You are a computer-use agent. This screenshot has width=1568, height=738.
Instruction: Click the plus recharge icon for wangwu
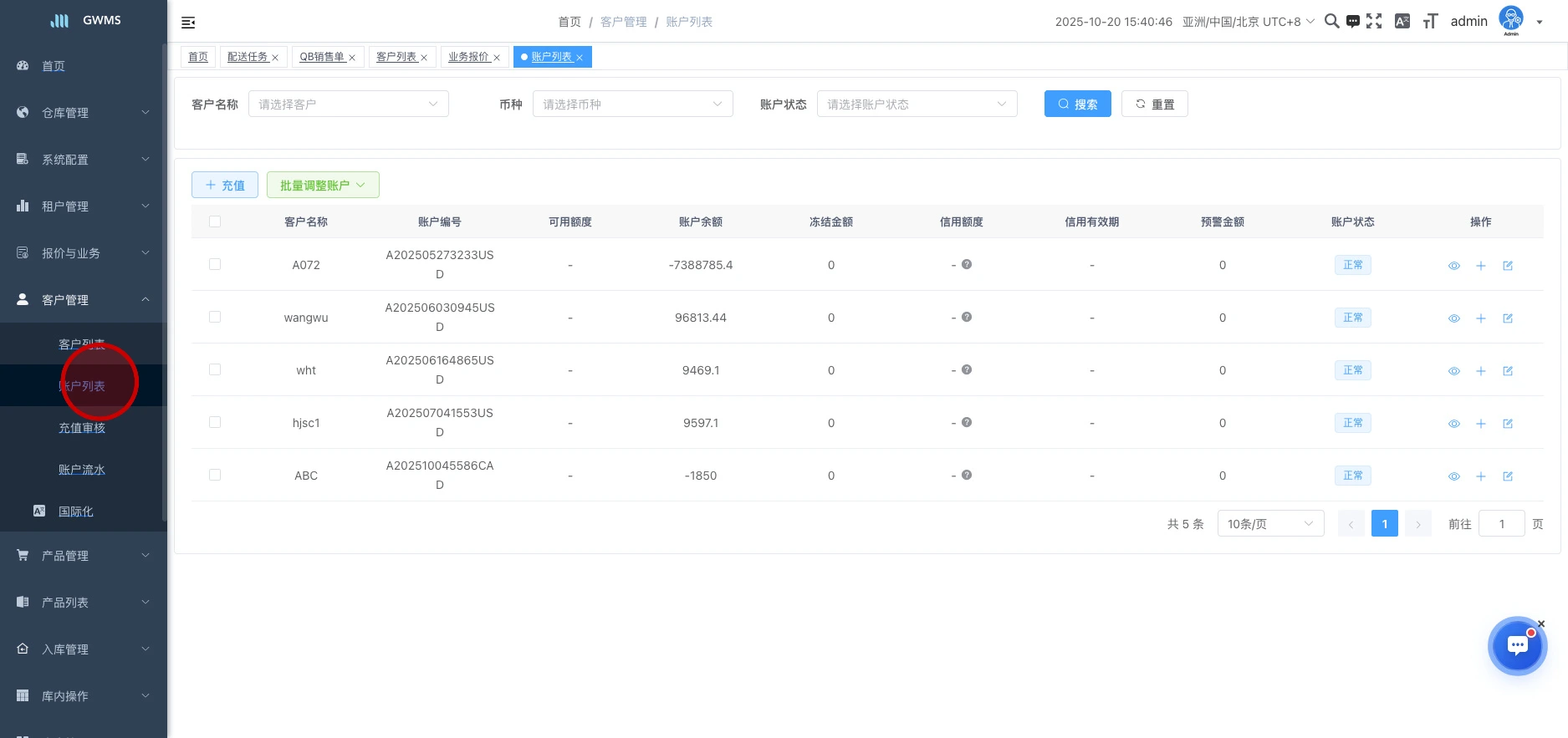[1481, 318]
